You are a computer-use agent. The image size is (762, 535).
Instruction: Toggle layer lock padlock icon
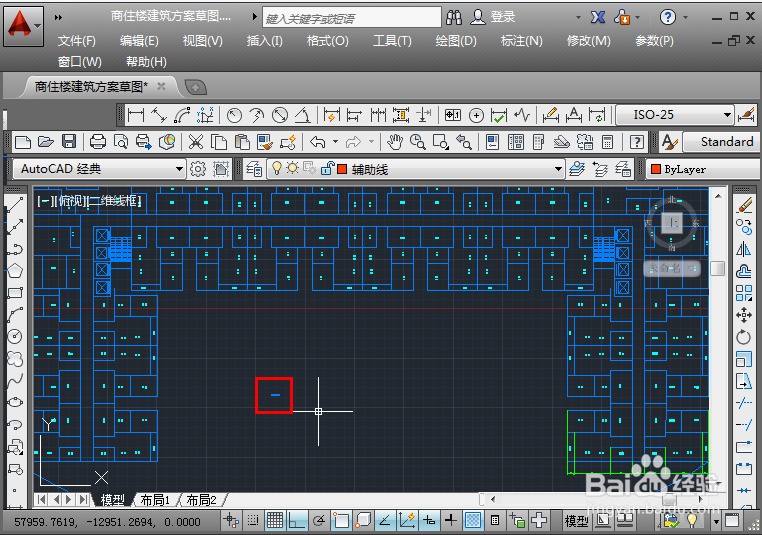(328, 168)
